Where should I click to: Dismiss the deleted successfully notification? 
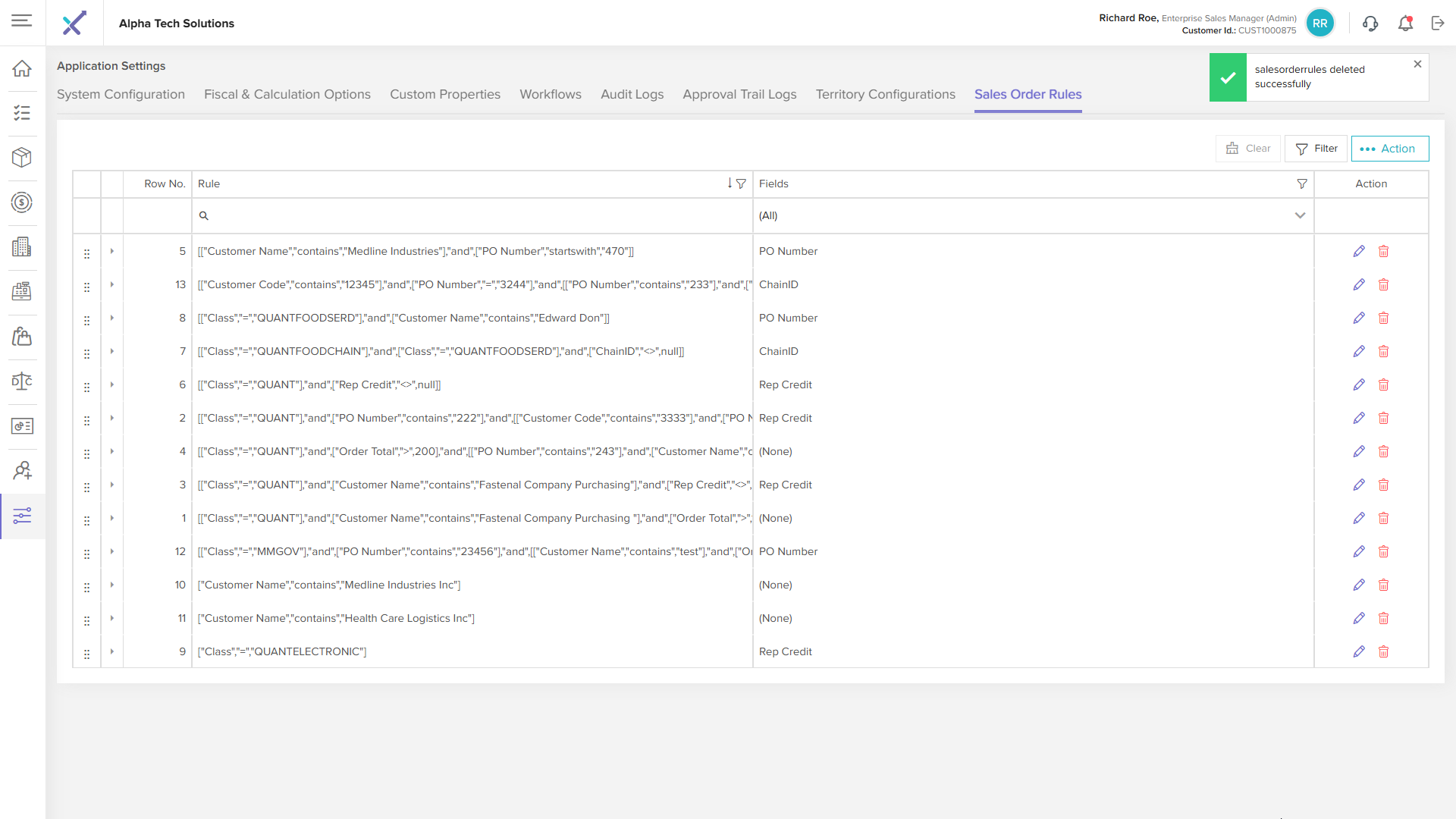pyautogui.click(x=1417, y=64)
